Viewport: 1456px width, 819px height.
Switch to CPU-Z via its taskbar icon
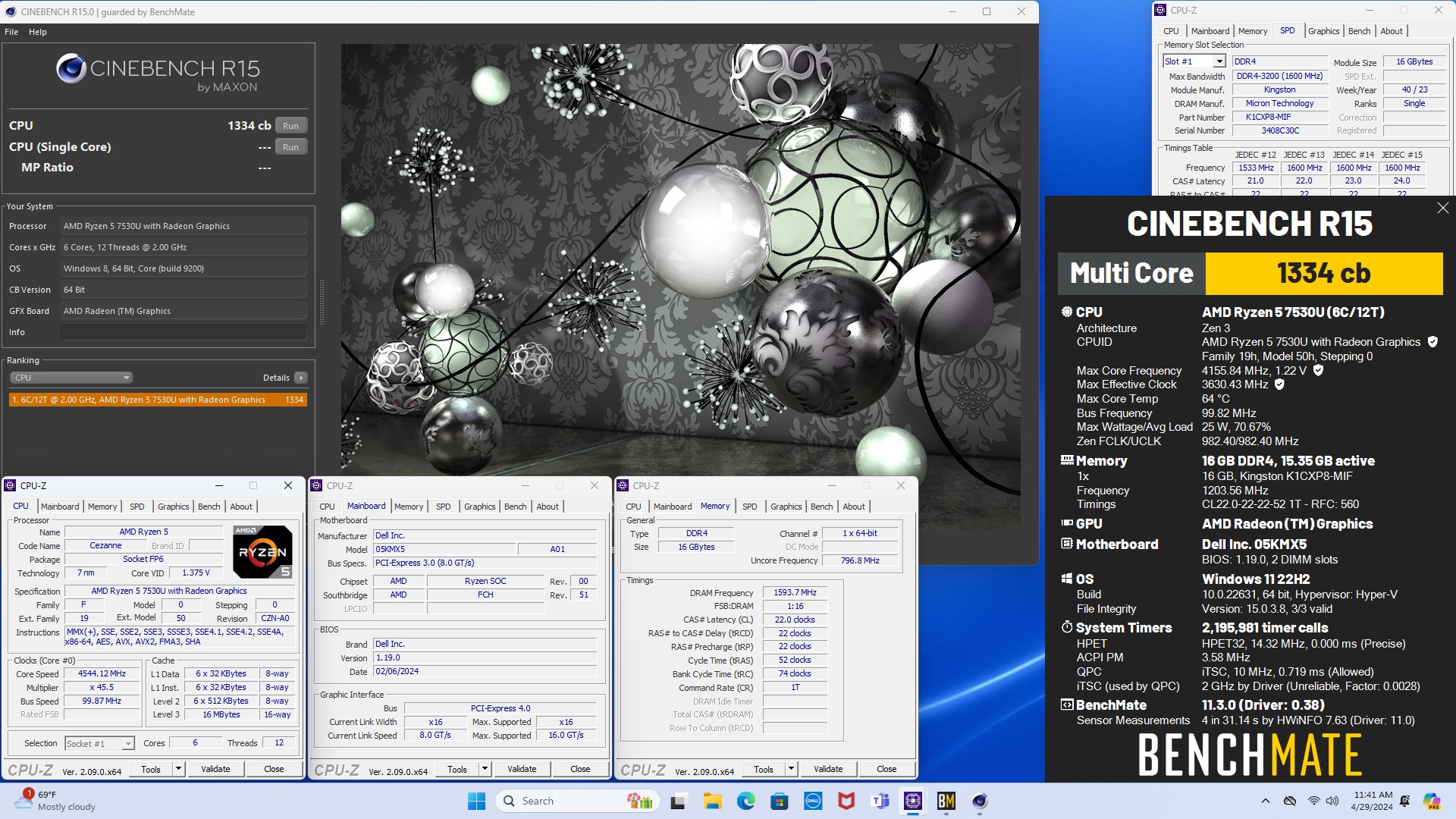913,801
